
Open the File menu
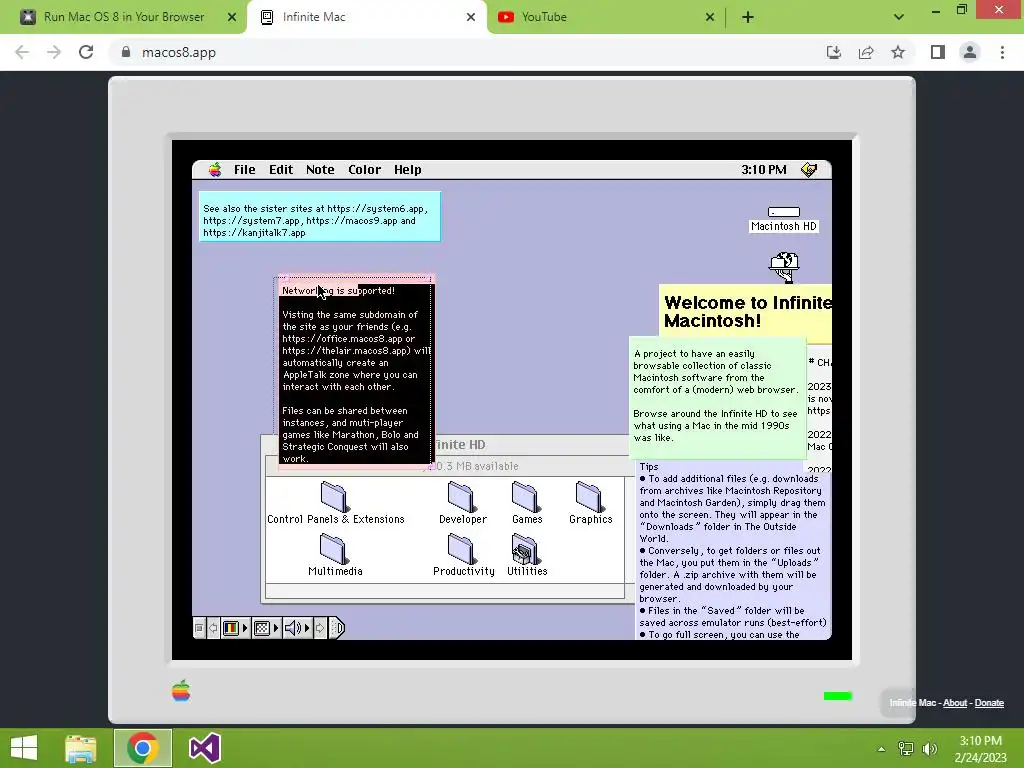(x=245, y=170)
